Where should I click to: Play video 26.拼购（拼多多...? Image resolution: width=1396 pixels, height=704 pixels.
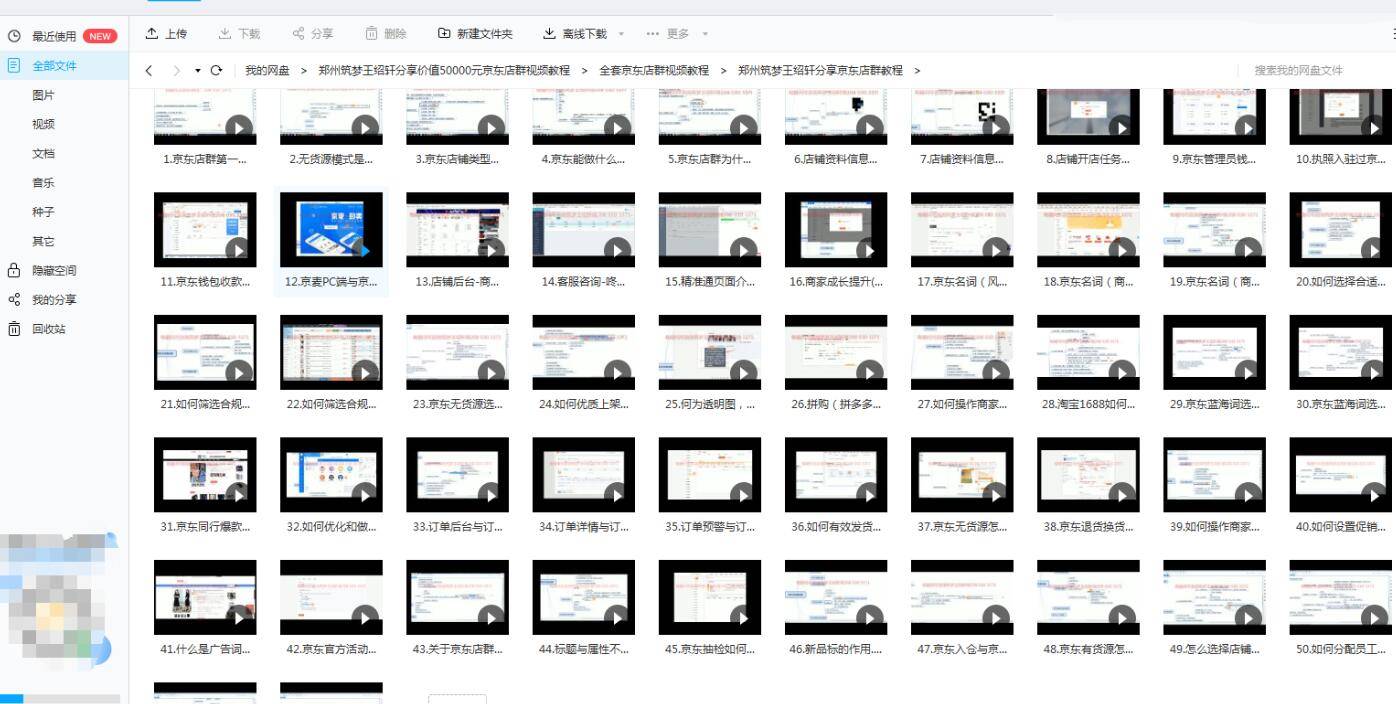coord(869,372)
